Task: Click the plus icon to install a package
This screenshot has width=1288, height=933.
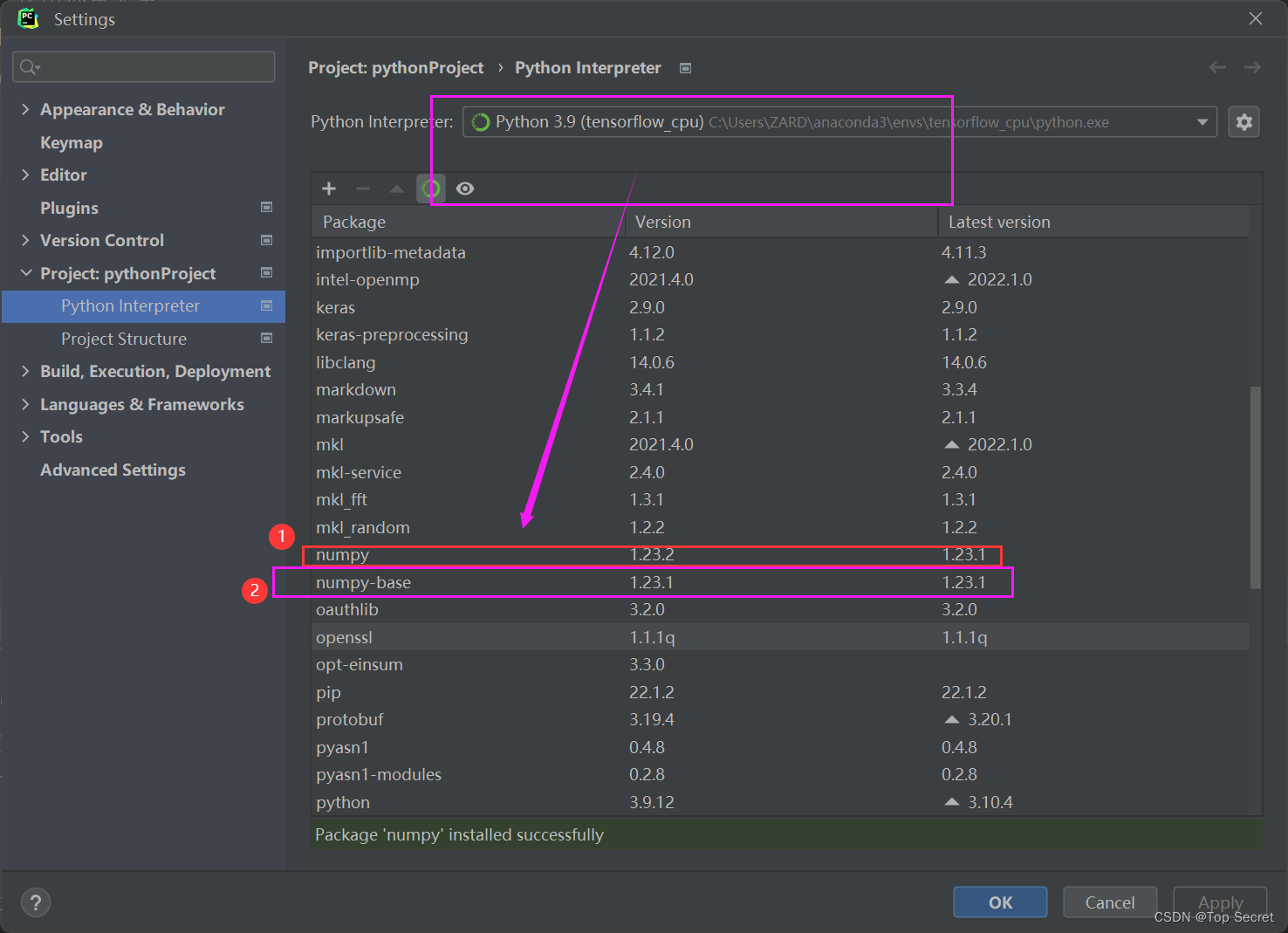Action: (x=329, y=189)
